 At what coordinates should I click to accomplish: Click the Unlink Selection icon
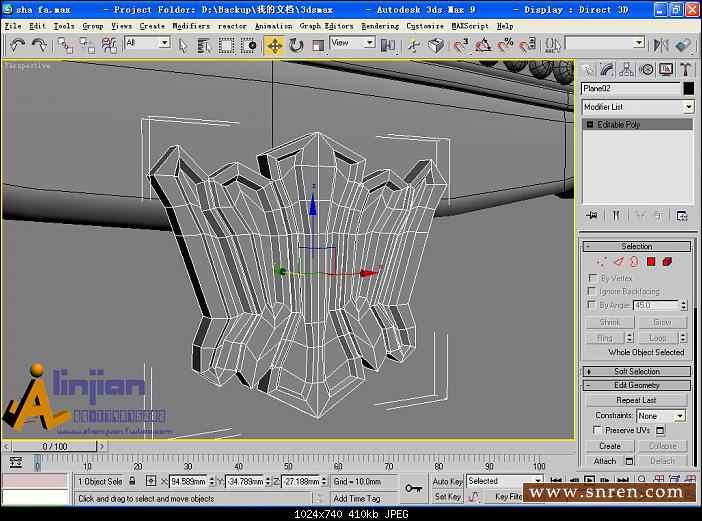point(87,45)
